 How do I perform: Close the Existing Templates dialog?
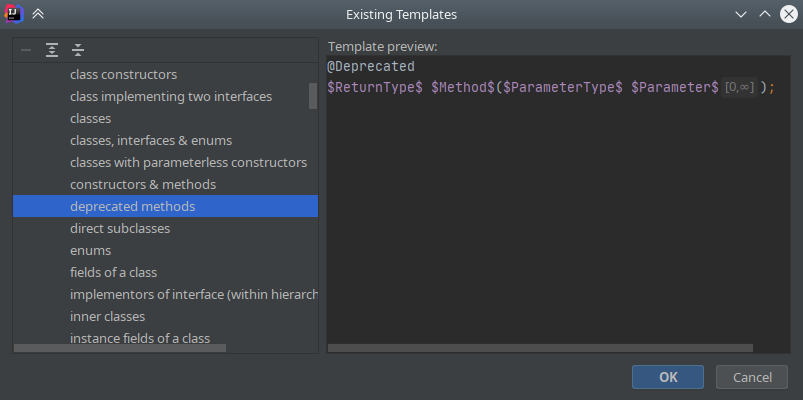[x=788, y=14]
